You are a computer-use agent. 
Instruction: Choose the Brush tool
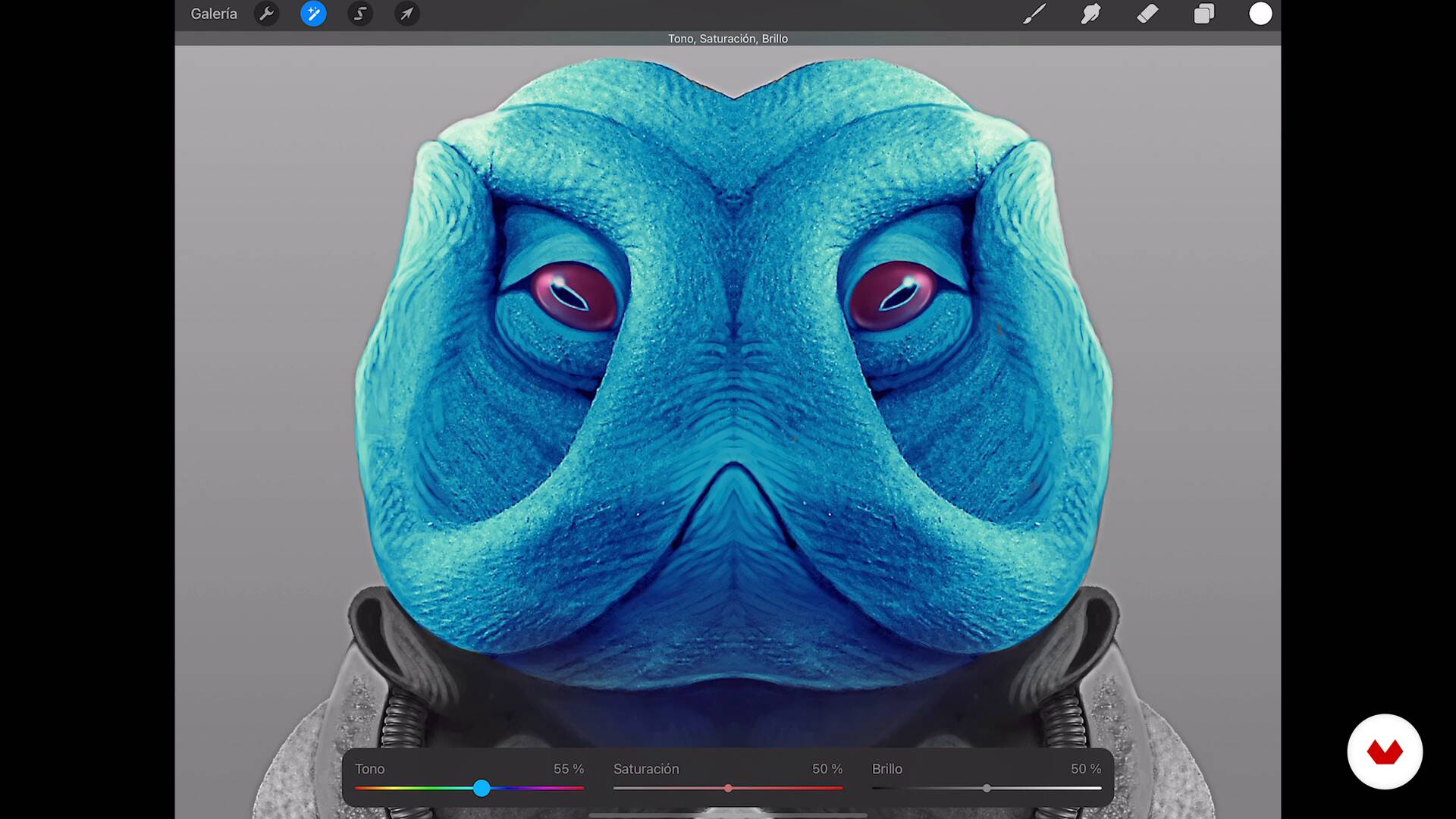click(x=1034, y=14)
